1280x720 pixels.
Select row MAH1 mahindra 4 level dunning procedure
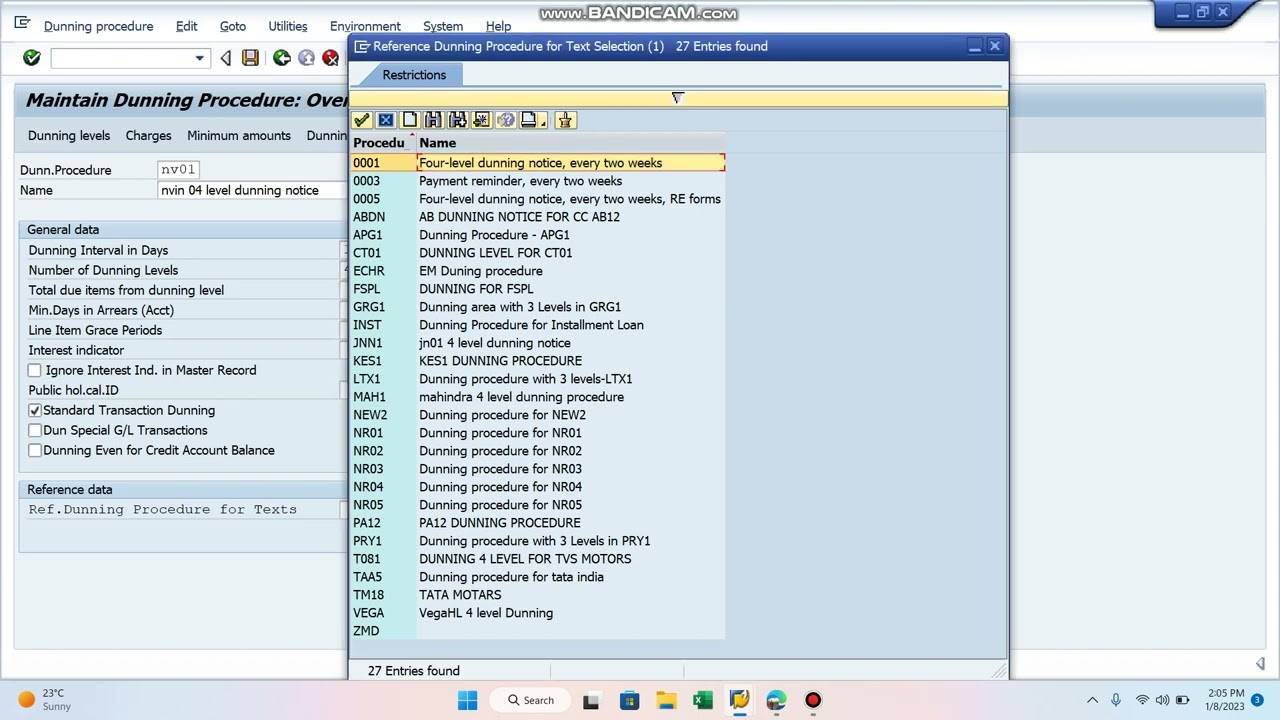tap(538, 397)
